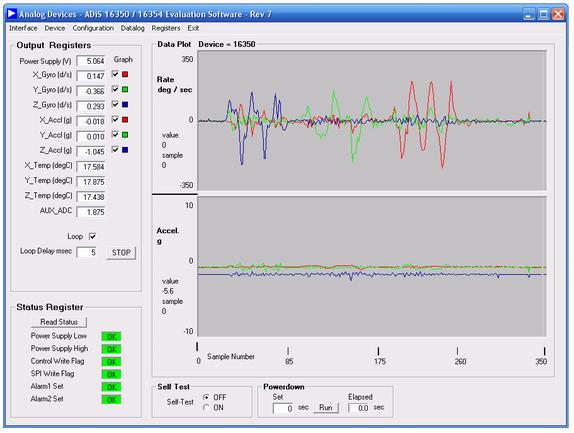The image size is (574, 433).
Task: Open the Device menu
Action: pos(55,28)
